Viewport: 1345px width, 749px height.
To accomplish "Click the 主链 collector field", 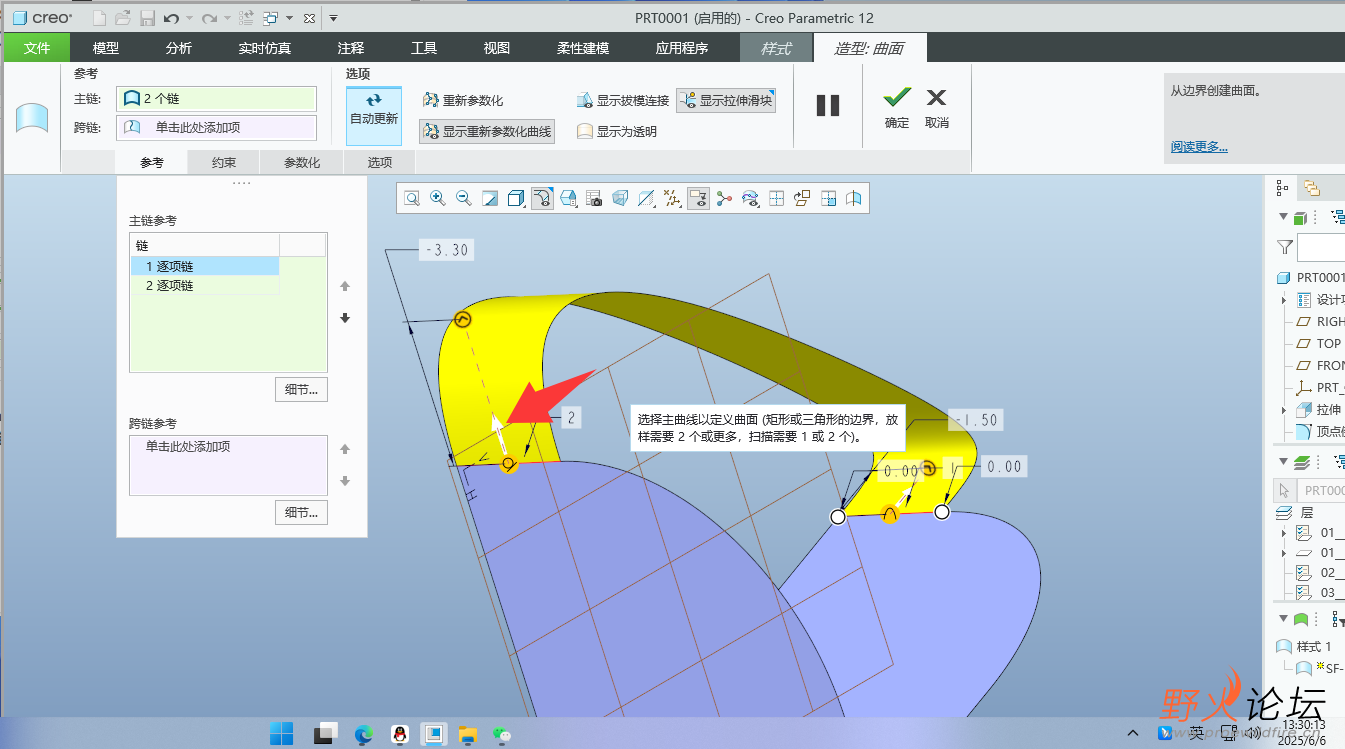I will point(216,99).
